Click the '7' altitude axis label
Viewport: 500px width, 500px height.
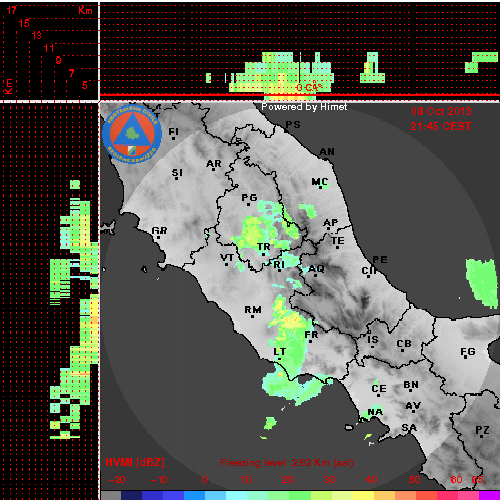coord(71,73)
